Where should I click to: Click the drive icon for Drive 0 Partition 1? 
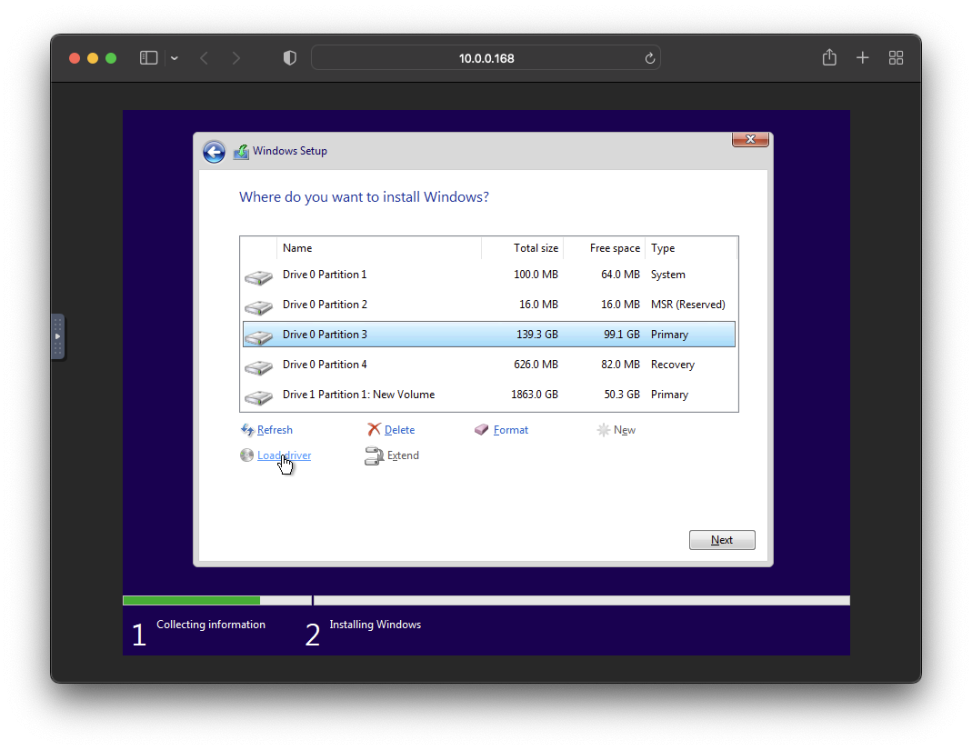coord(258,276)
